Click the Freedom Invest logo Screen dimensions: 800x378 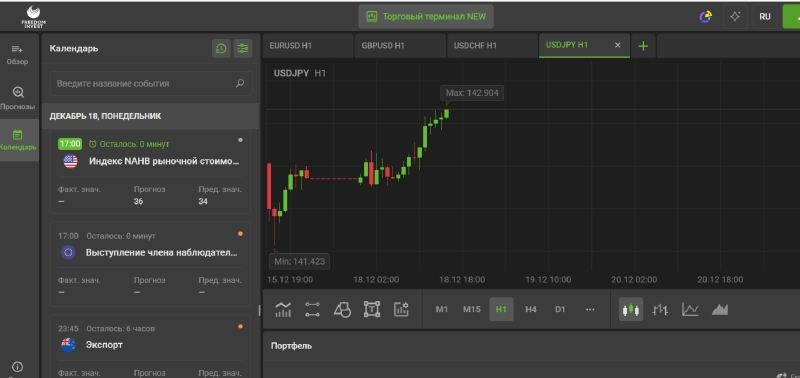click(x=34, y=16)
